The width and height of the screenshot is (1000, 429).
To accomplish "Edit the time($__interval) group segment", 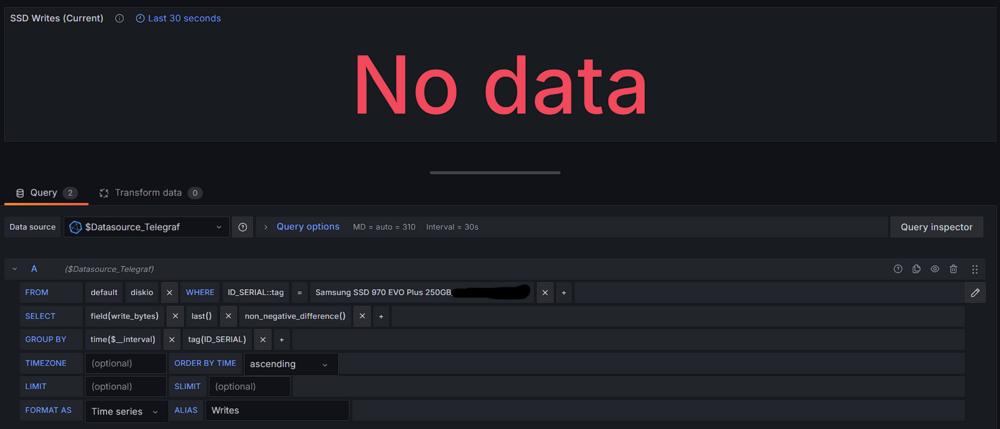I will pyautogui.click(x=124, y=340).
